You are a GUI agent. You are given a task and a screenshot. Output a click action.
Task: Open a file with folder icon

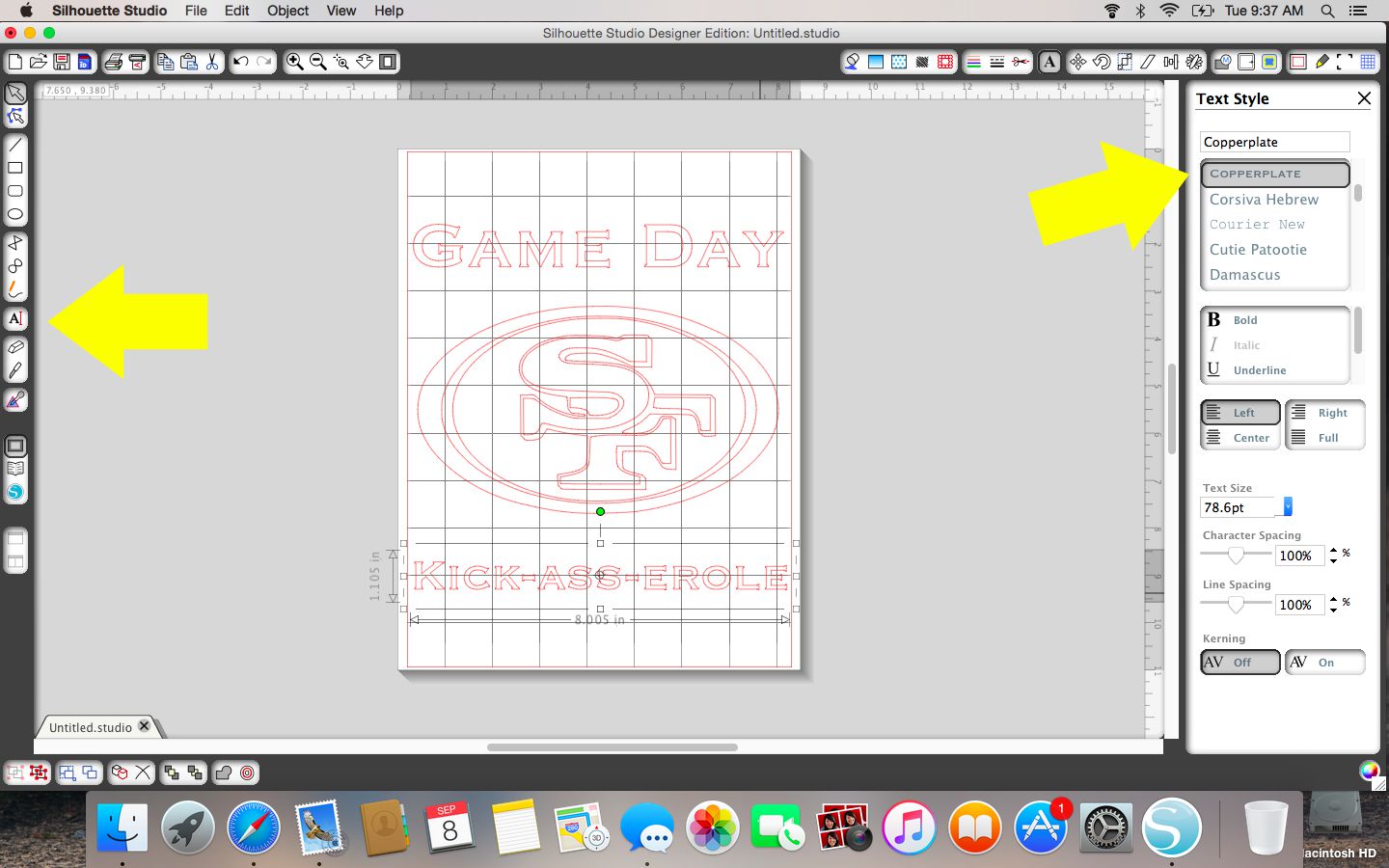39,62
